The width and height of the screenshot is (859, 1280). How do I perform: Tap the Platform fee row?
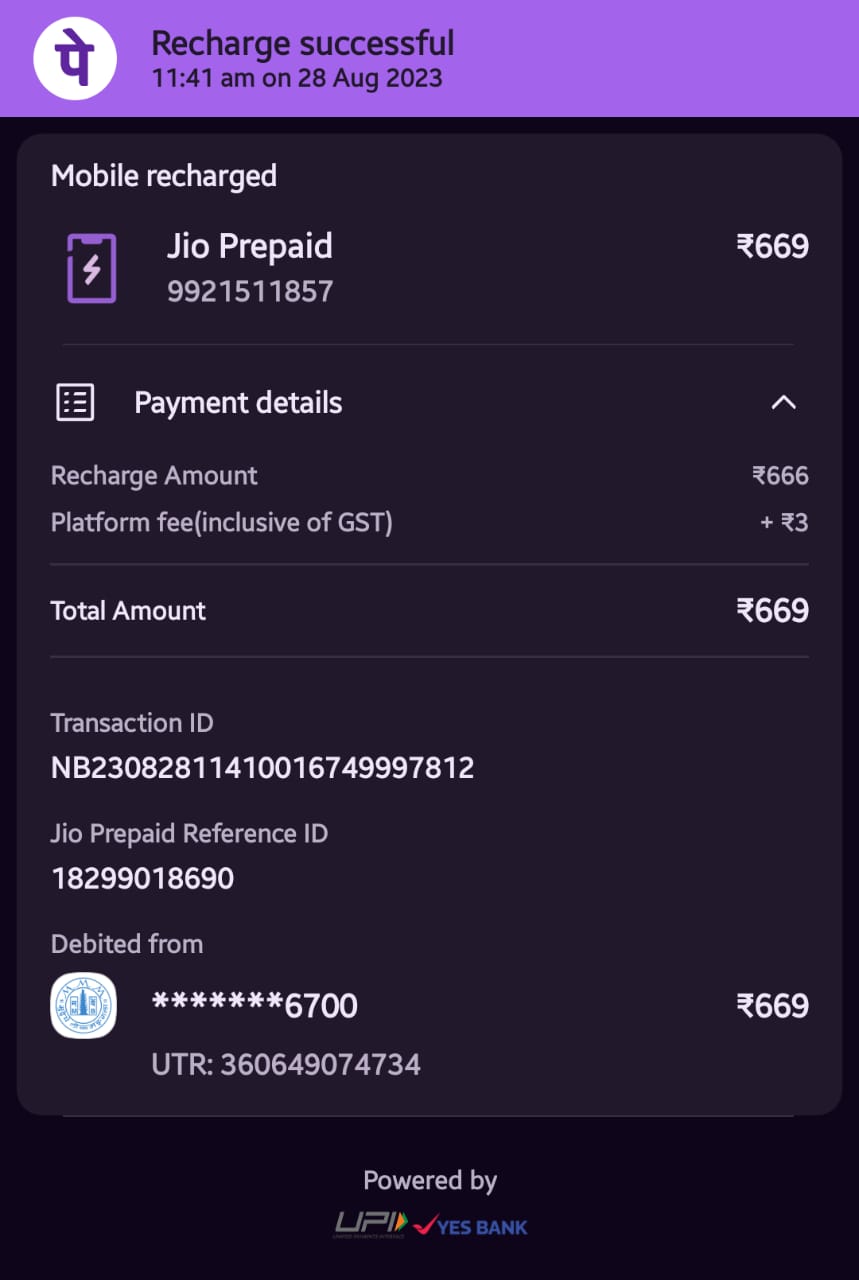pyautogui.click(x=430, y=522)
